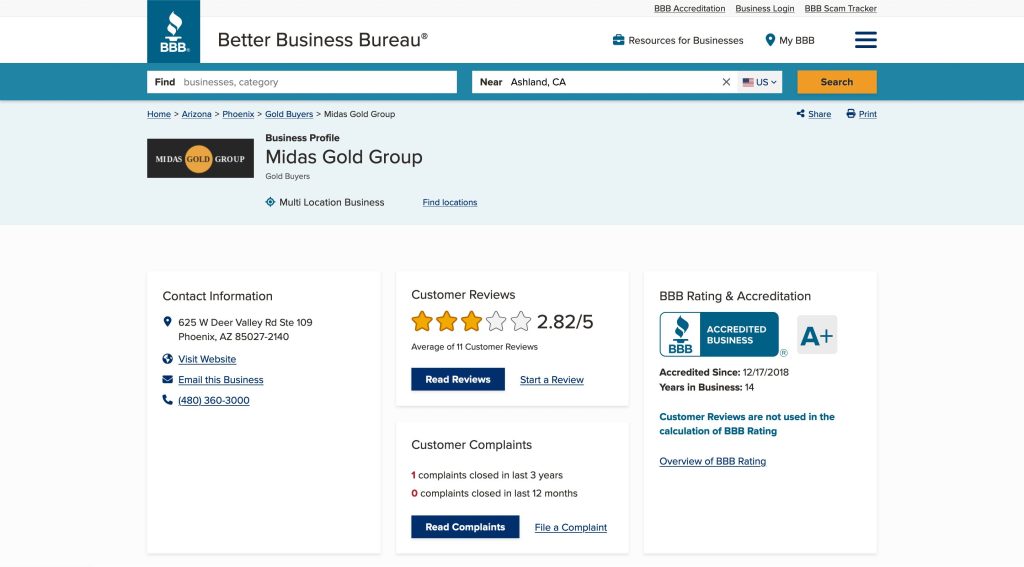
Task: Click the Print icon link
Action: coord(861,114)
